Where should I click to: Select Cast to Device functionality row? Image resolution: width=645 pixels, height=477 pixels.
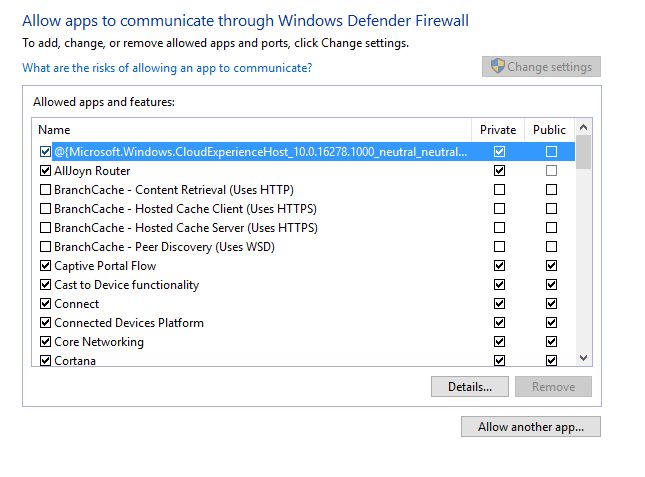tap(127, 285)
